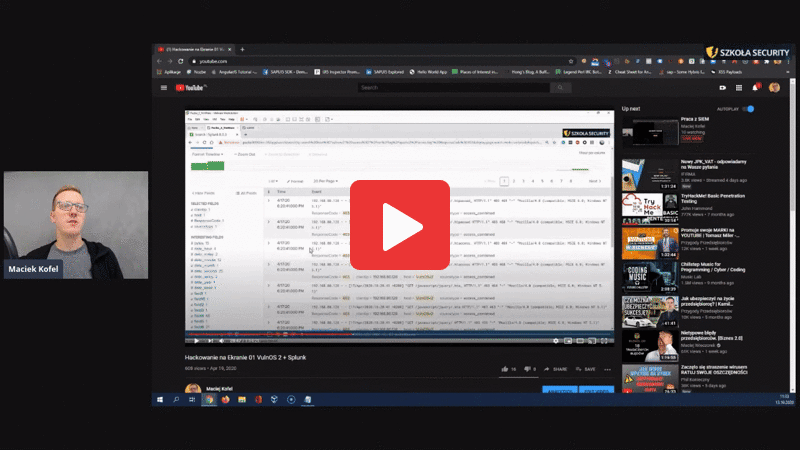The width and height of the screenshot is (800, 450).
Task: Toggle the Autoplay switch
Action: [x=750, y=108]
